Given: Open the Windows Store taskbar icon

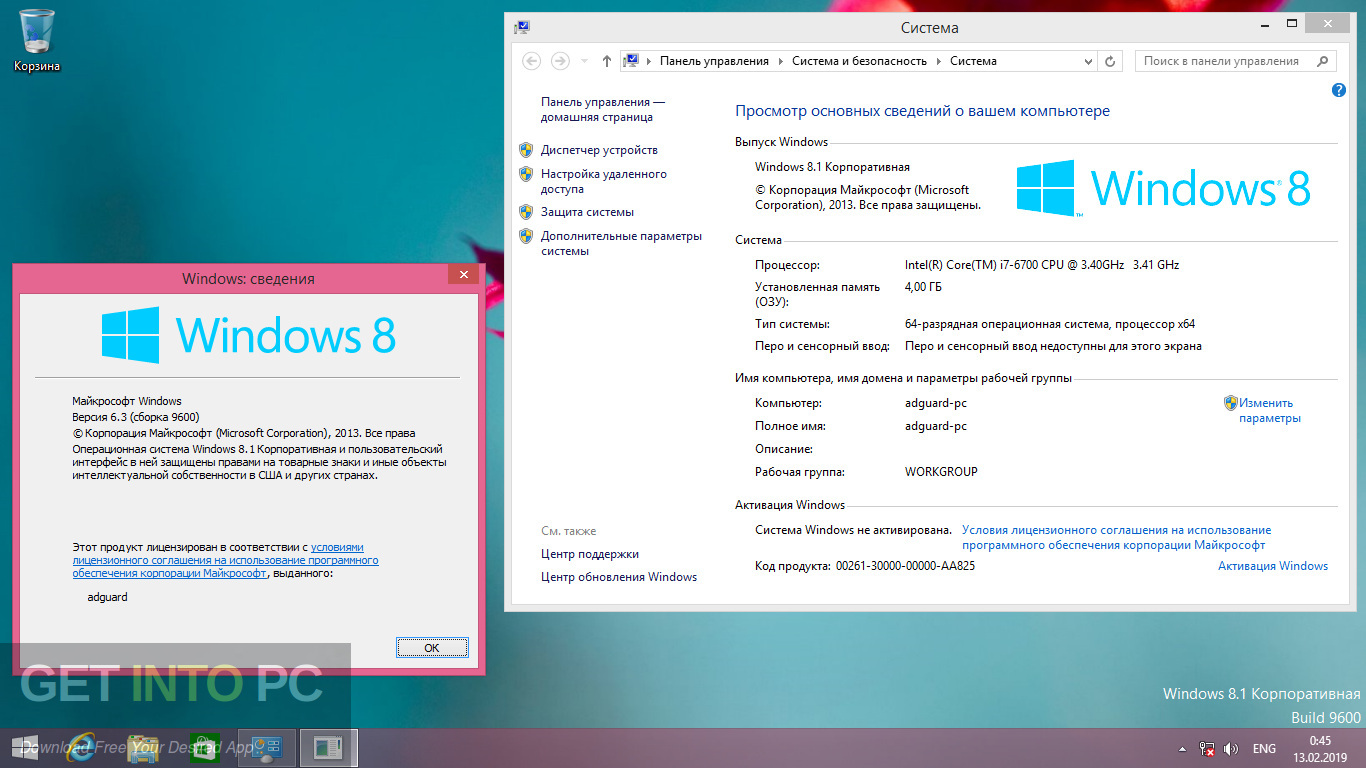Looking at the screenshot, I should click(x=203, y=748).
